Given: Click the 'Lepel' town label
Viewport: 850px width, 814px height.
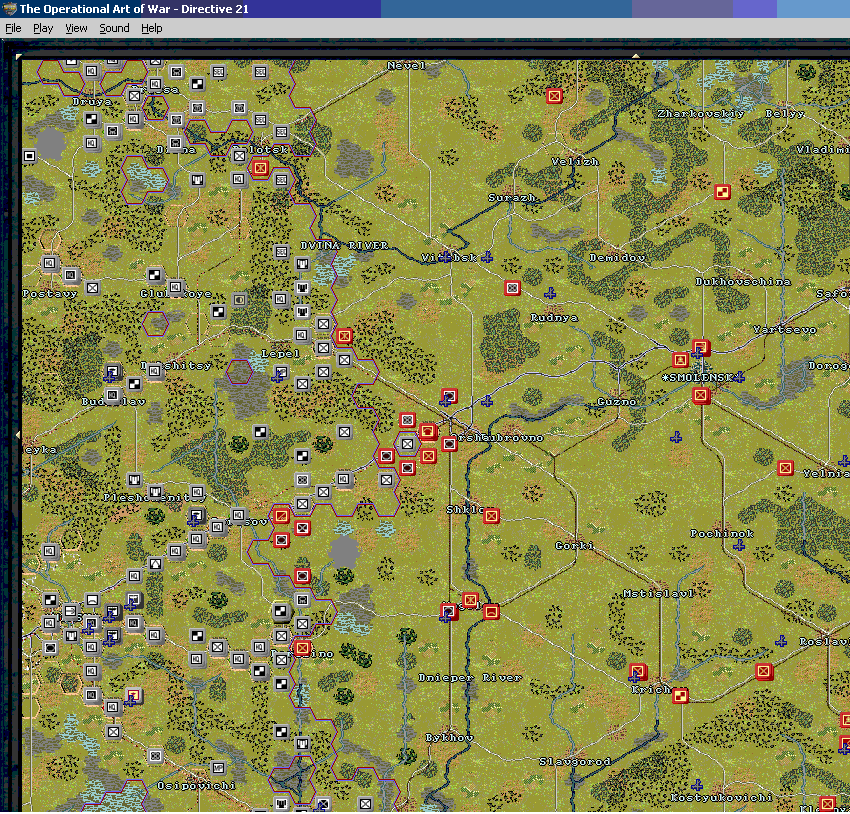Looking at the screenshot, I should pos(280,353).
